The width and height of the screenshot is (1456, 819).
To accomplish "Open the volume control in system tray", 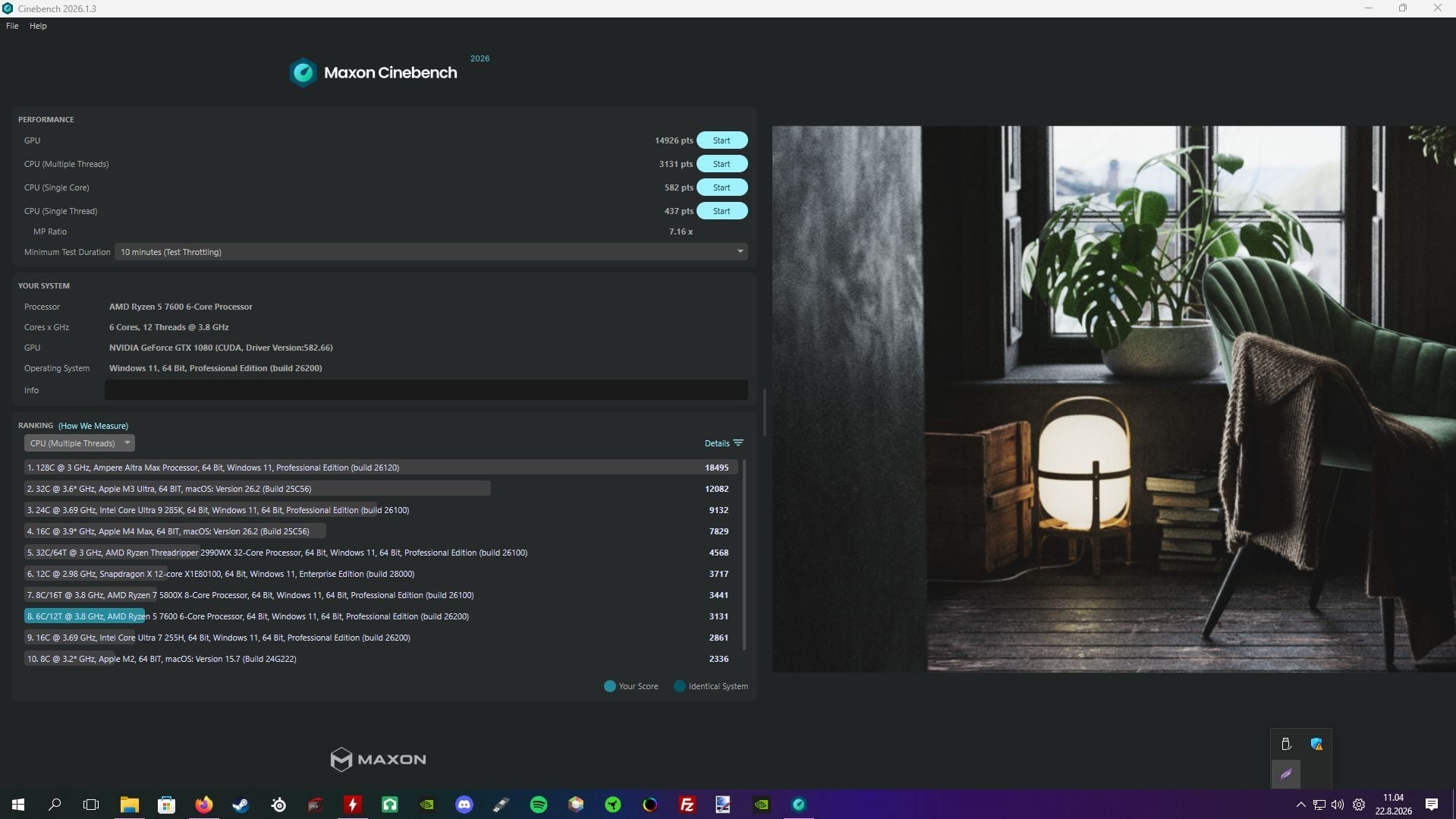I will pos(1338,805).
